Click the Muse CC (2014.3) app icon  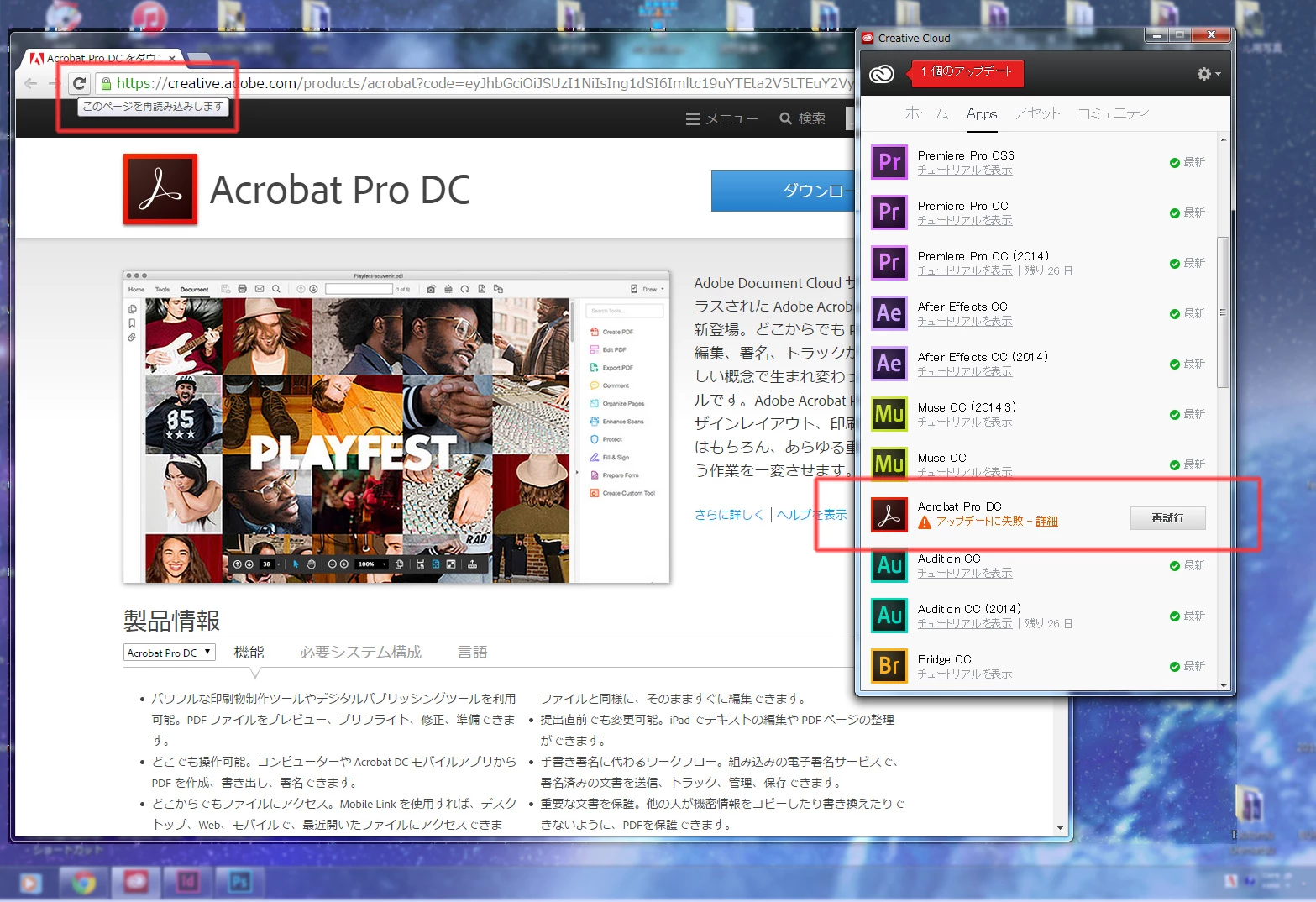coord(889,414)
